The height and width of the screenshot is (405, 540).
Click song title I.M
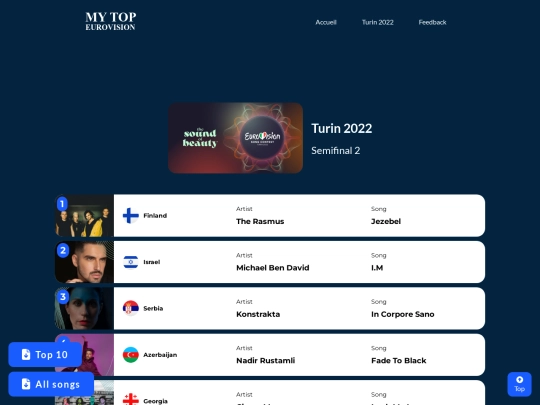[x=377, y=268]
